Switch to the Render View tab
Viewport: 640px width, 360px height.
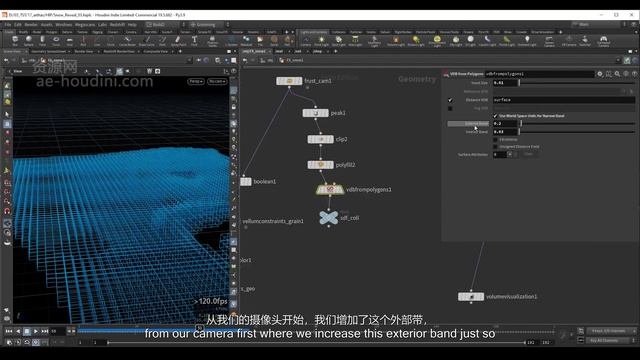pyautogui.click(x=84, y=51)
